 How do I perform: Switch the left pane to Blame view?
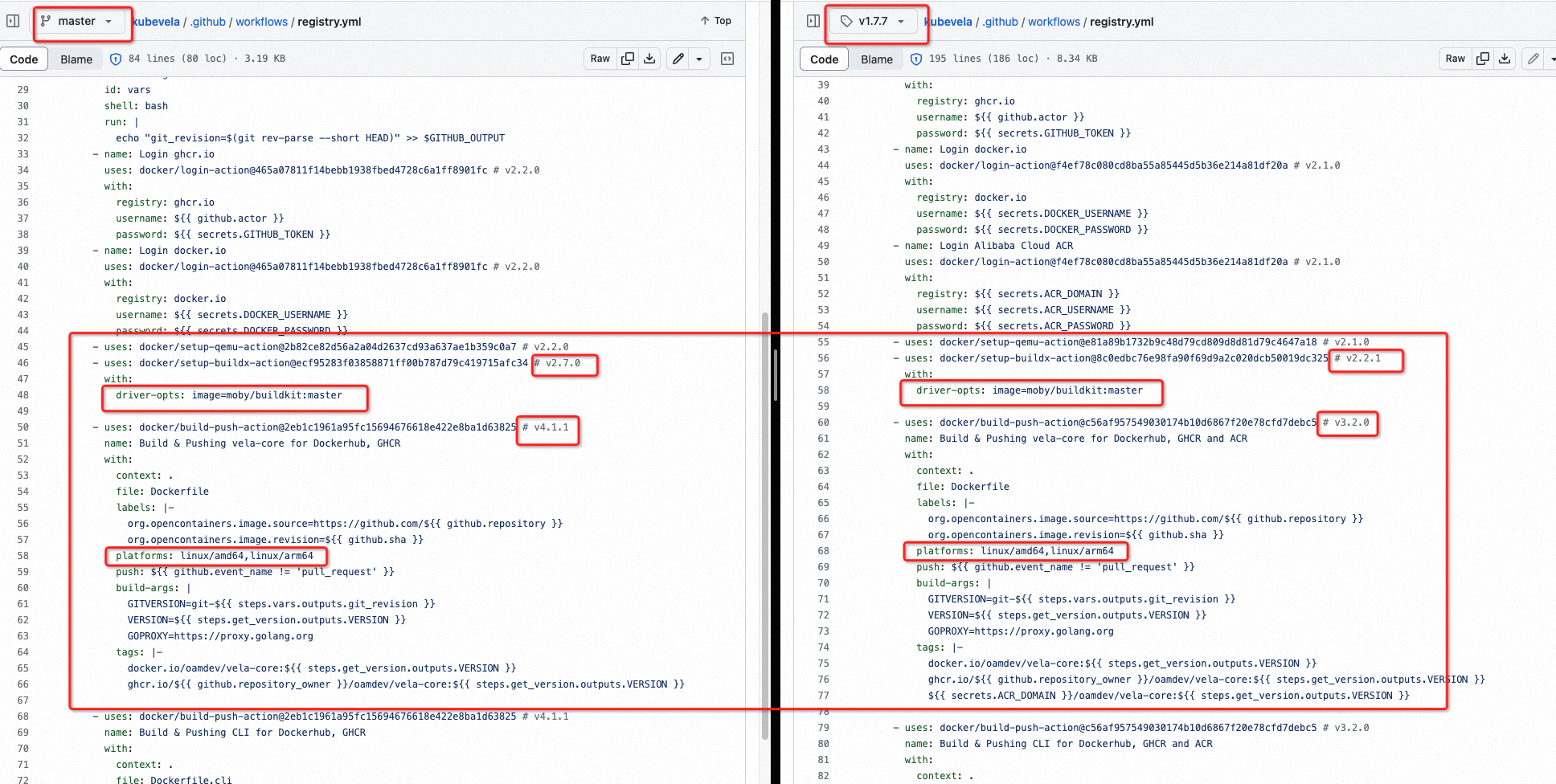click(76, 59)
